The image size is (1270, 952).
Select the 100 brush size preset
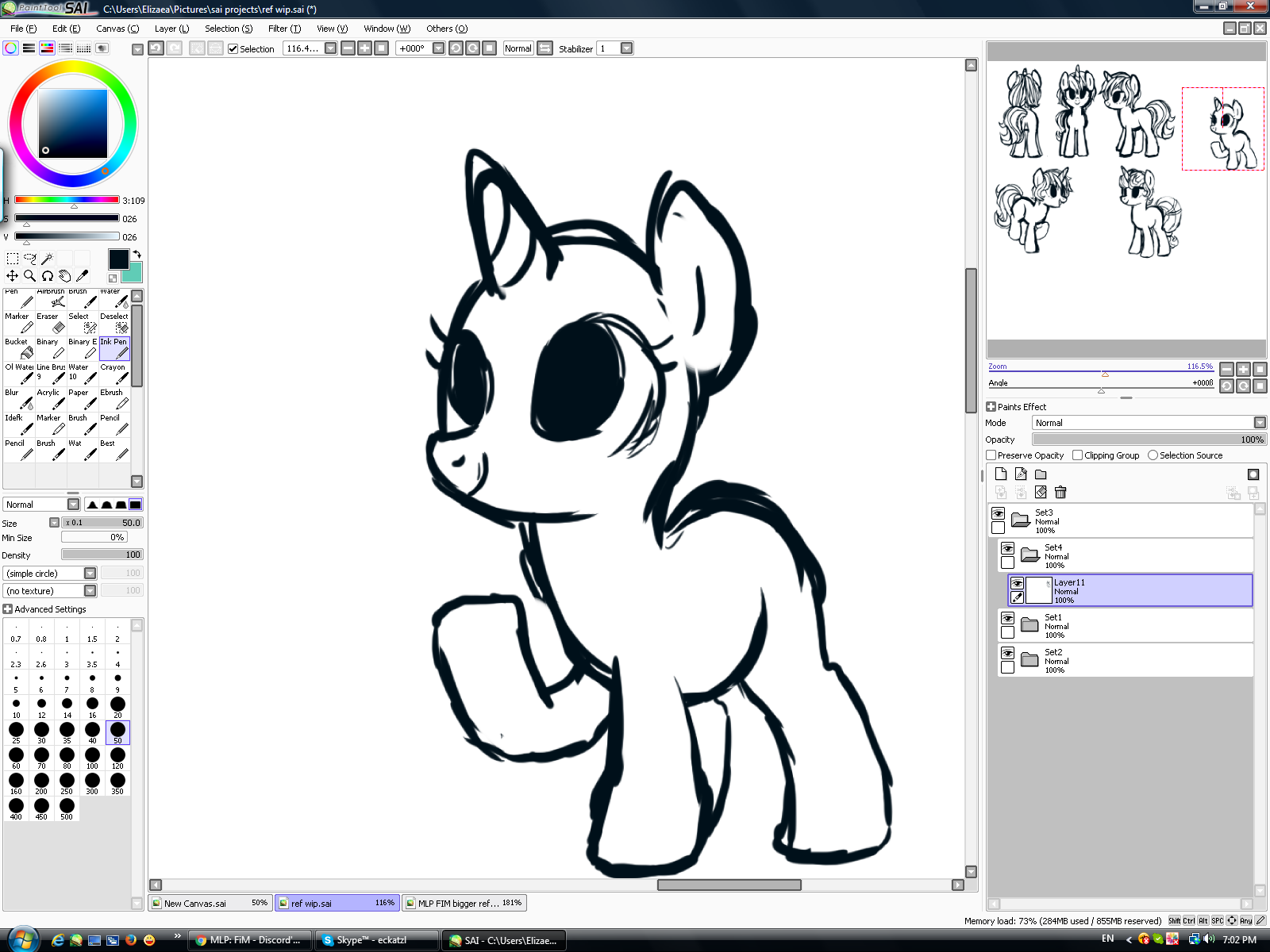[92, 758]
